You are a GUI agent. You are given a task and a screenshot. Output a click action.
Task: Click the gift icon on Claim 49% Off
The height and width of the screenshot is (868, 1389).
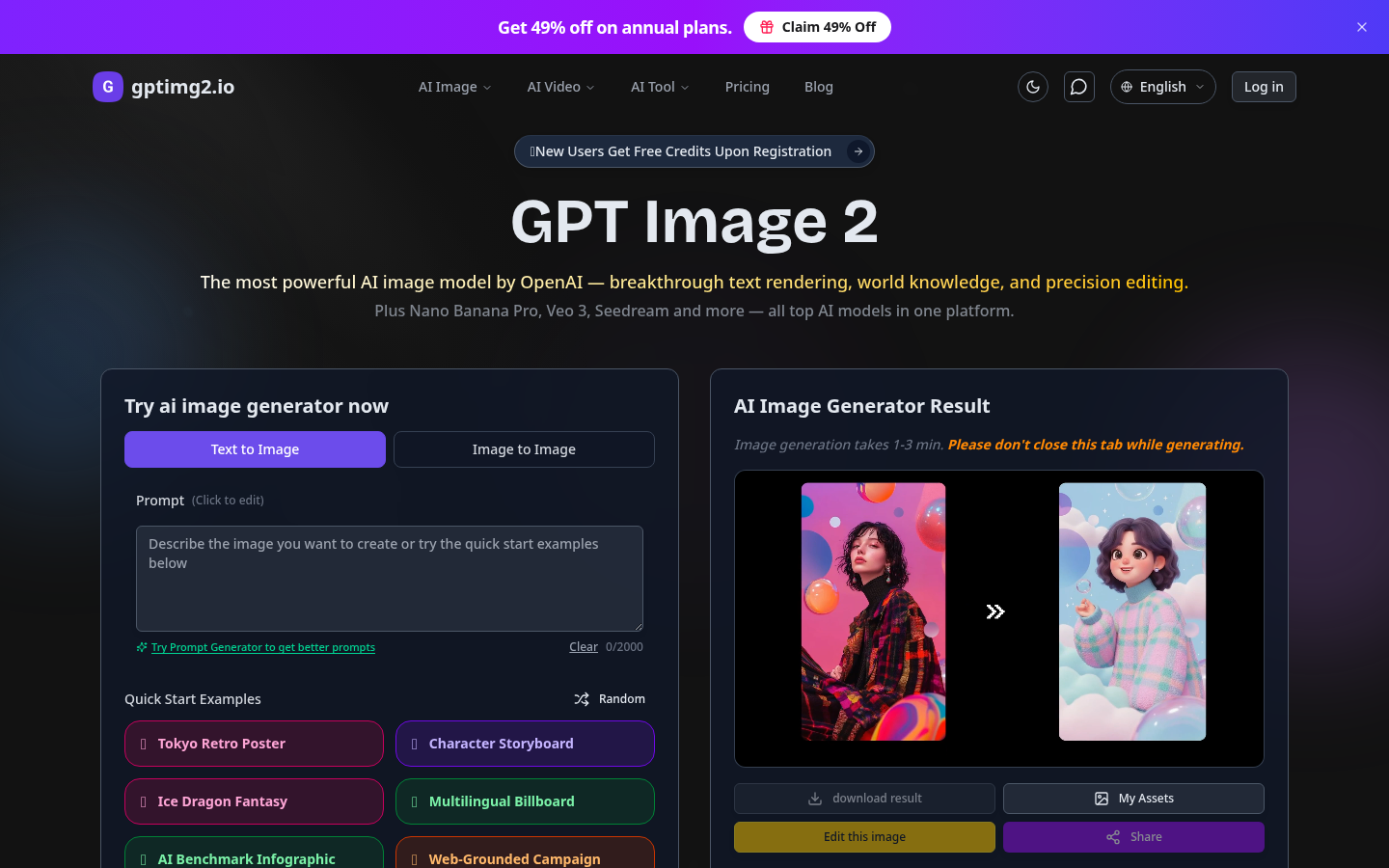point(767,27)
